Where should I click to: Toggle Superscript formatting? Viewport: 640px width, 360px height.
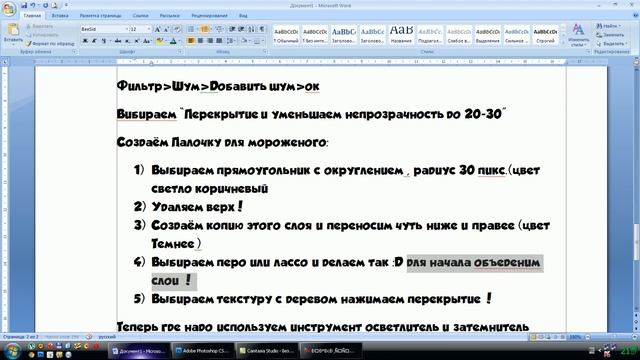tap(137, 41)
